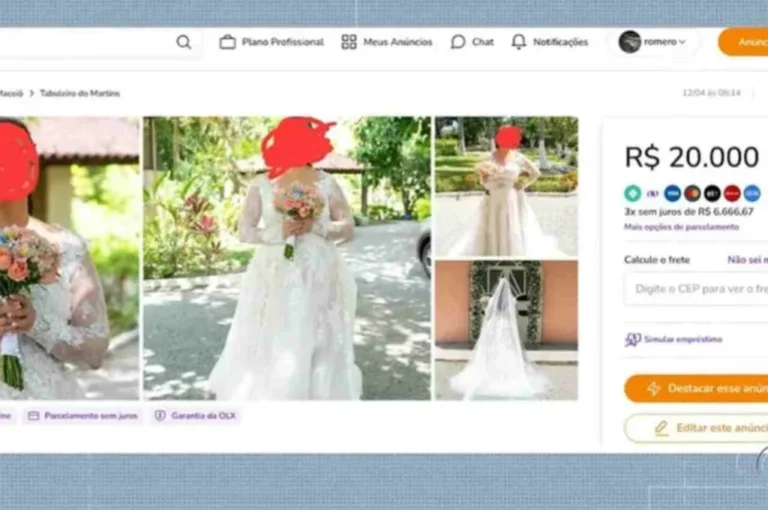Expand the romero account dropdown arrow
768x510 pixels.
683,42
